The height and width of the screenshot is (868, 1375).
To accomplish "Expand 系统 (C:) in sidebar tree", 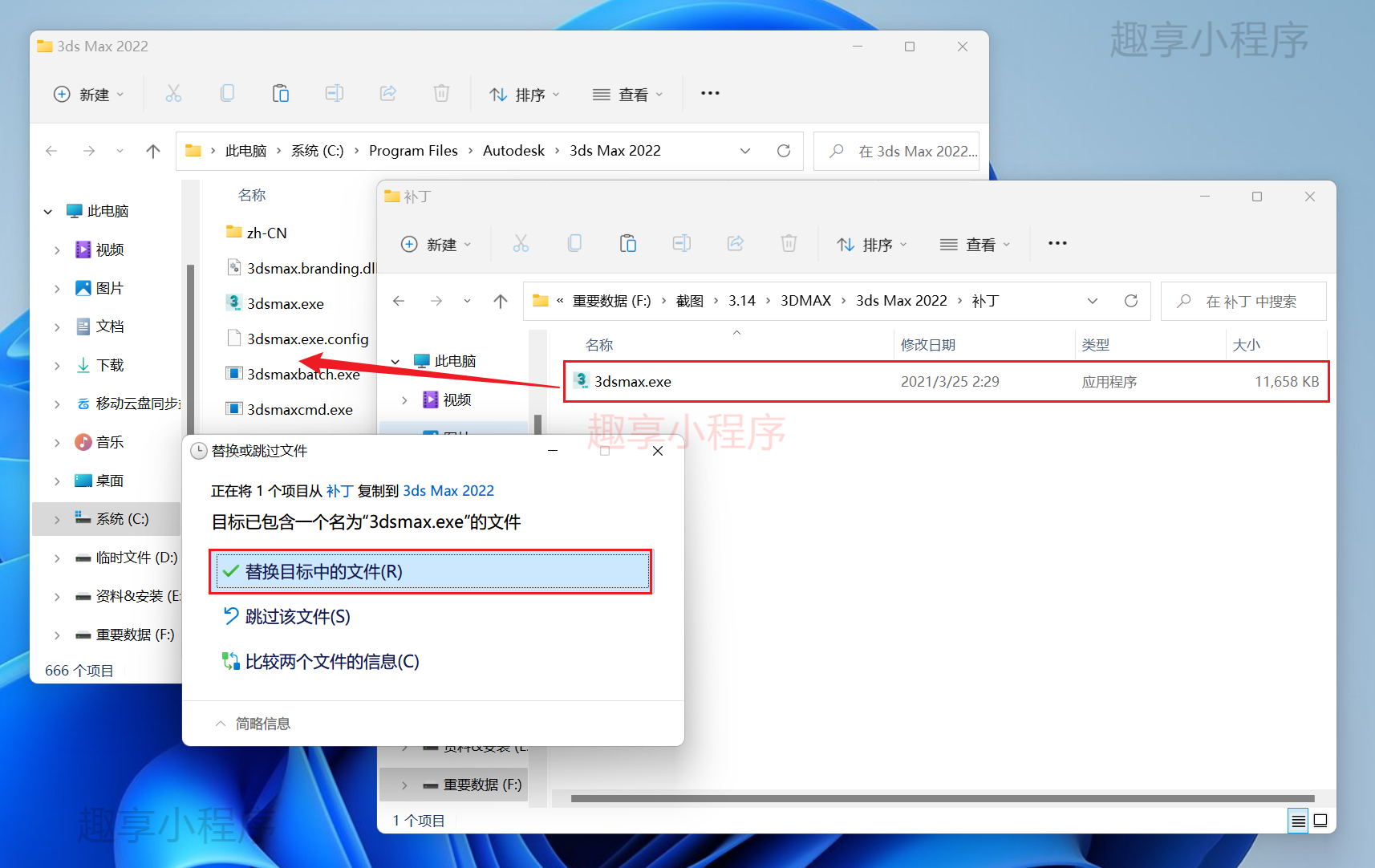I will pos(56,520).
